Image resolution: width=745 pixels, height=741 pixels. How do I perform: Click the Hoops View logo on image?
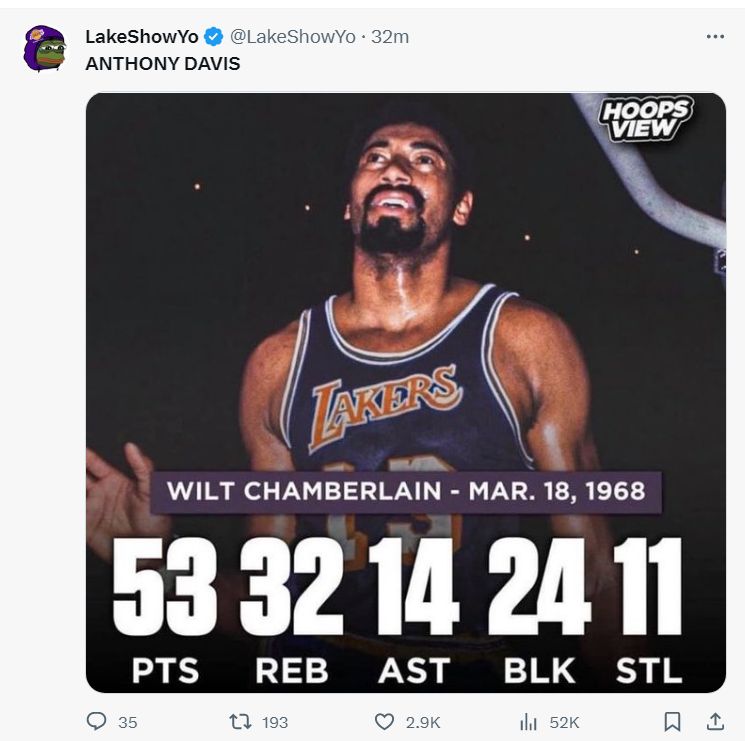pyautogui.click(x=645, y=120)
